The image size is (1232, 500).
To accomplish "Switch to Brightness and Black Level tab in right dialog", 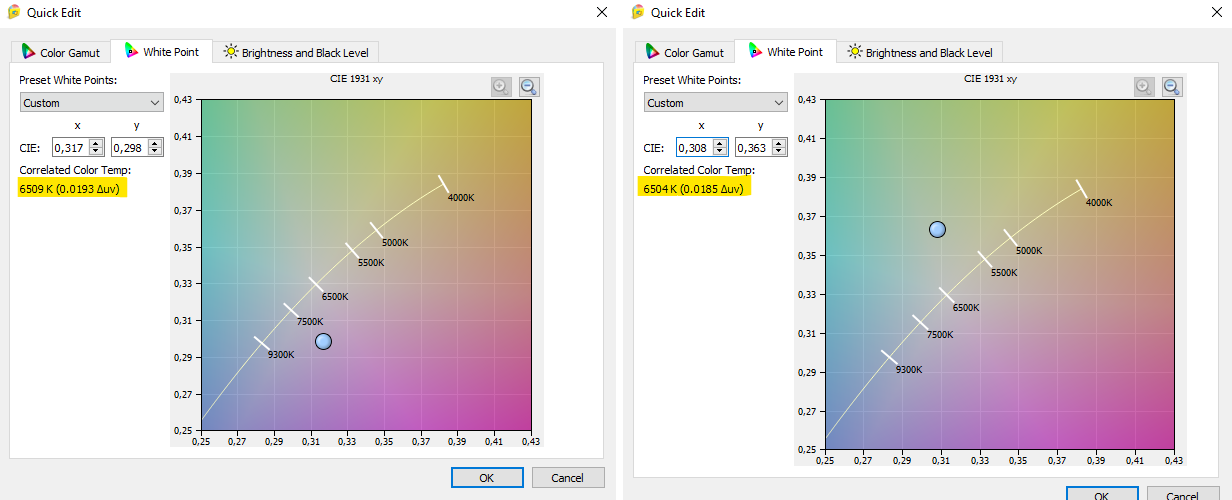I will [x=919, y=52].
